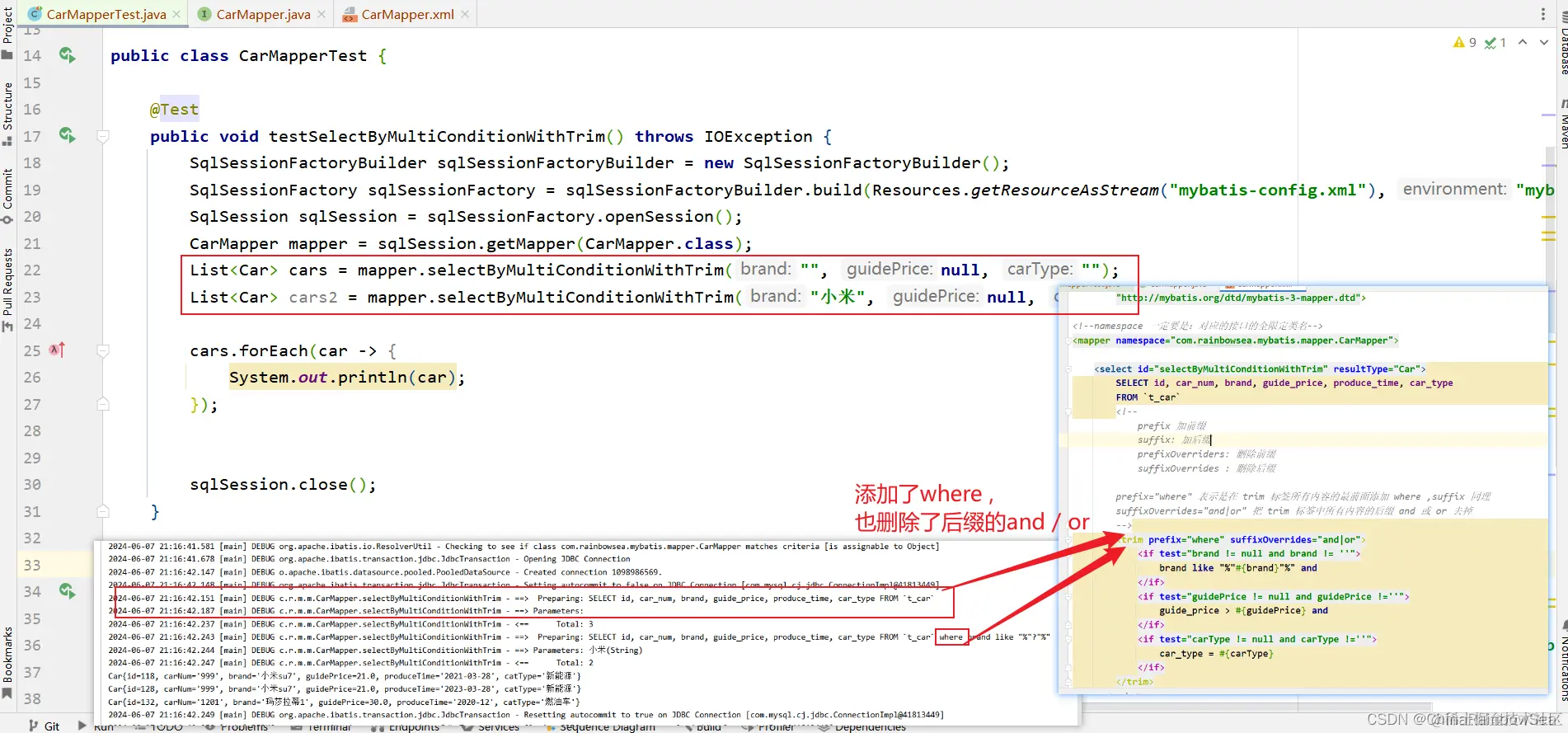Open the editor tabs more options menu
The width and height of the screenshot is (1568, 733).
tap(1543, 14)
